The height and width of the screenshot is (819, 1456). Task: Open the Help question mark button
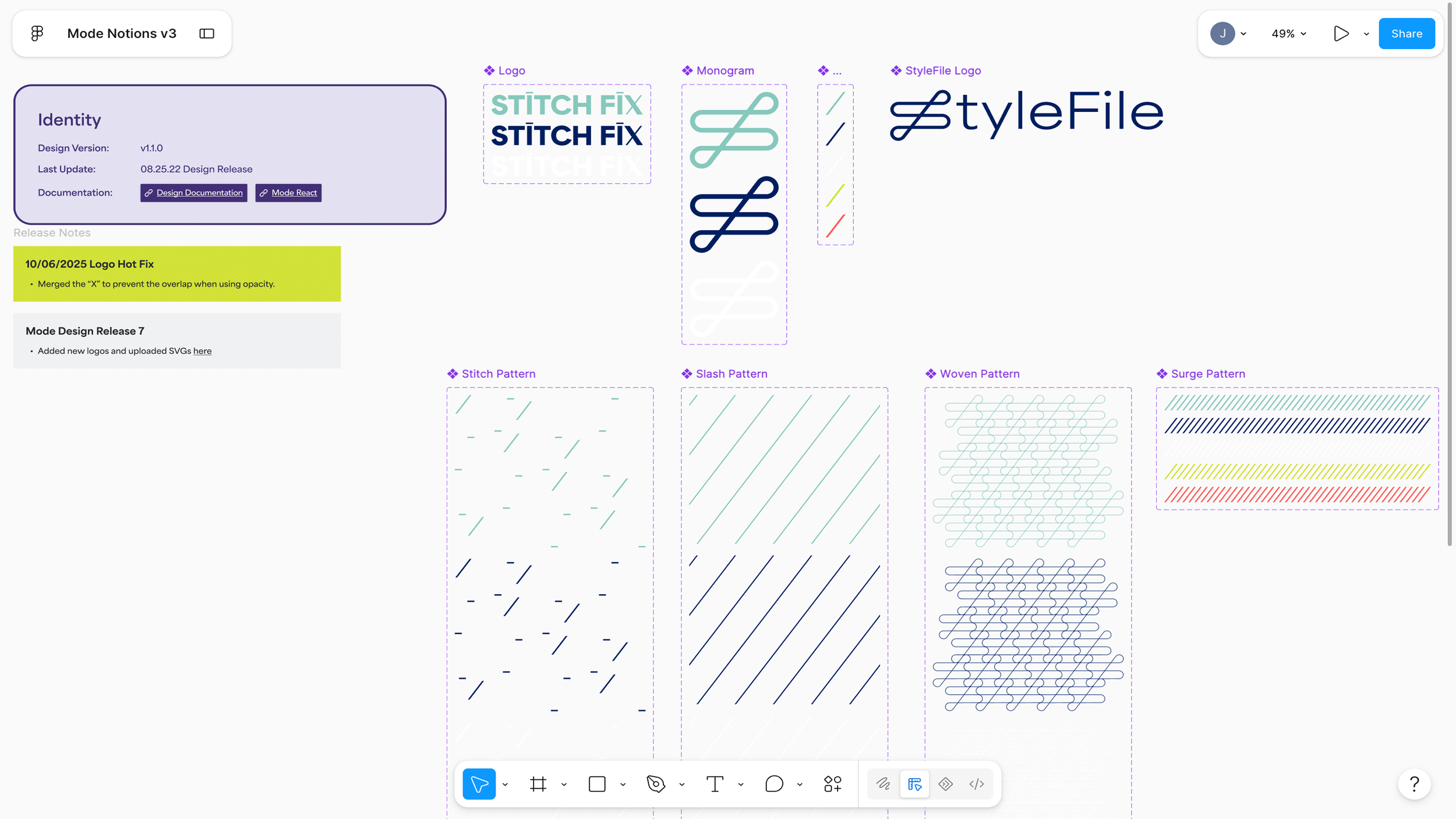pyautogui.click(x=1414, y=783)
